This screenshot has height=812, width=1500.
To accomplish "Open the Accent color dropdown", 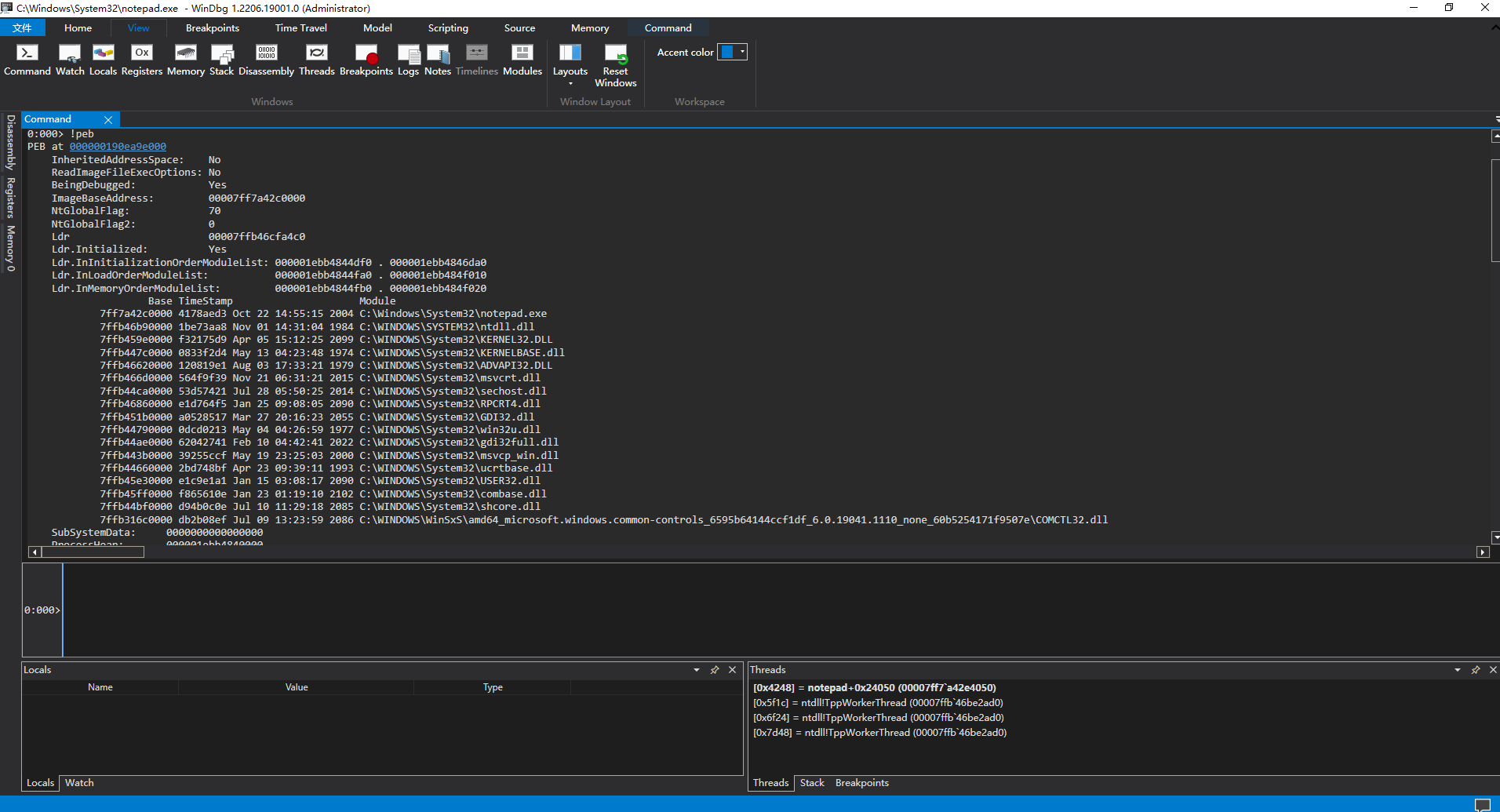I will (x=741, y=52).
